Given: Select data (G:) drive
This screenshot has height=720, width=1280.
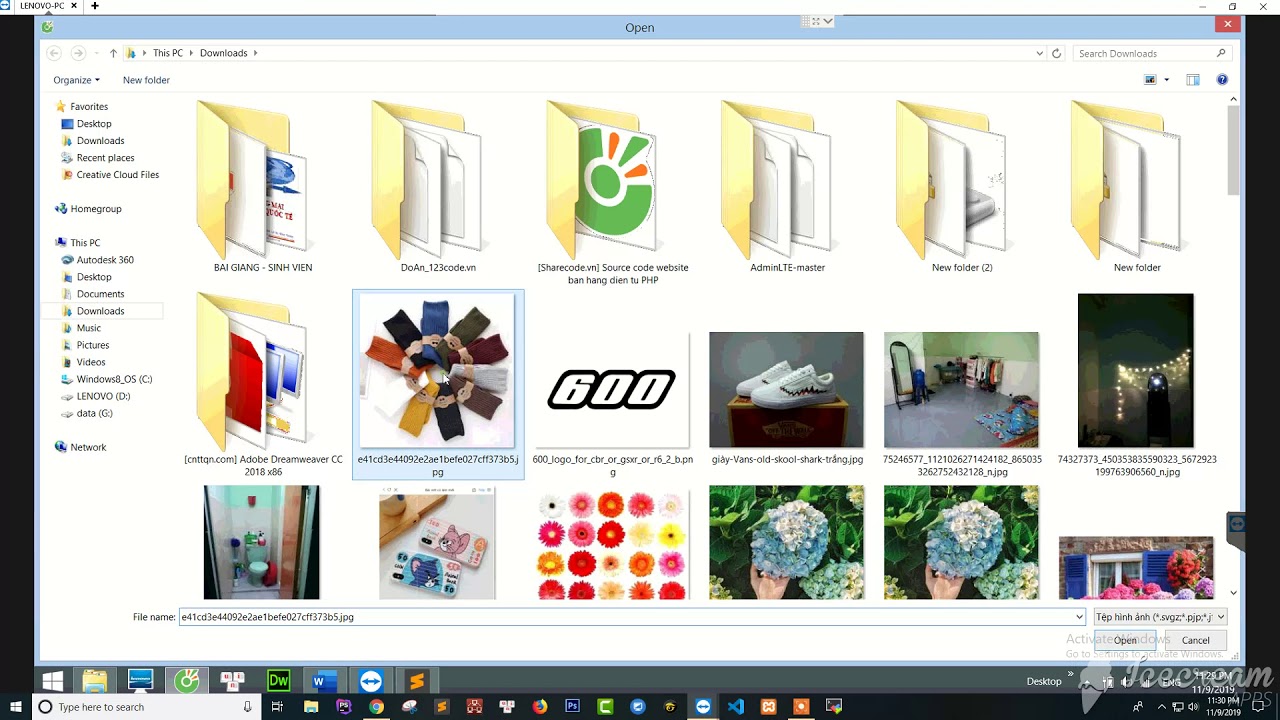Looking at the screenshot, I should click(x=94, y=413).
